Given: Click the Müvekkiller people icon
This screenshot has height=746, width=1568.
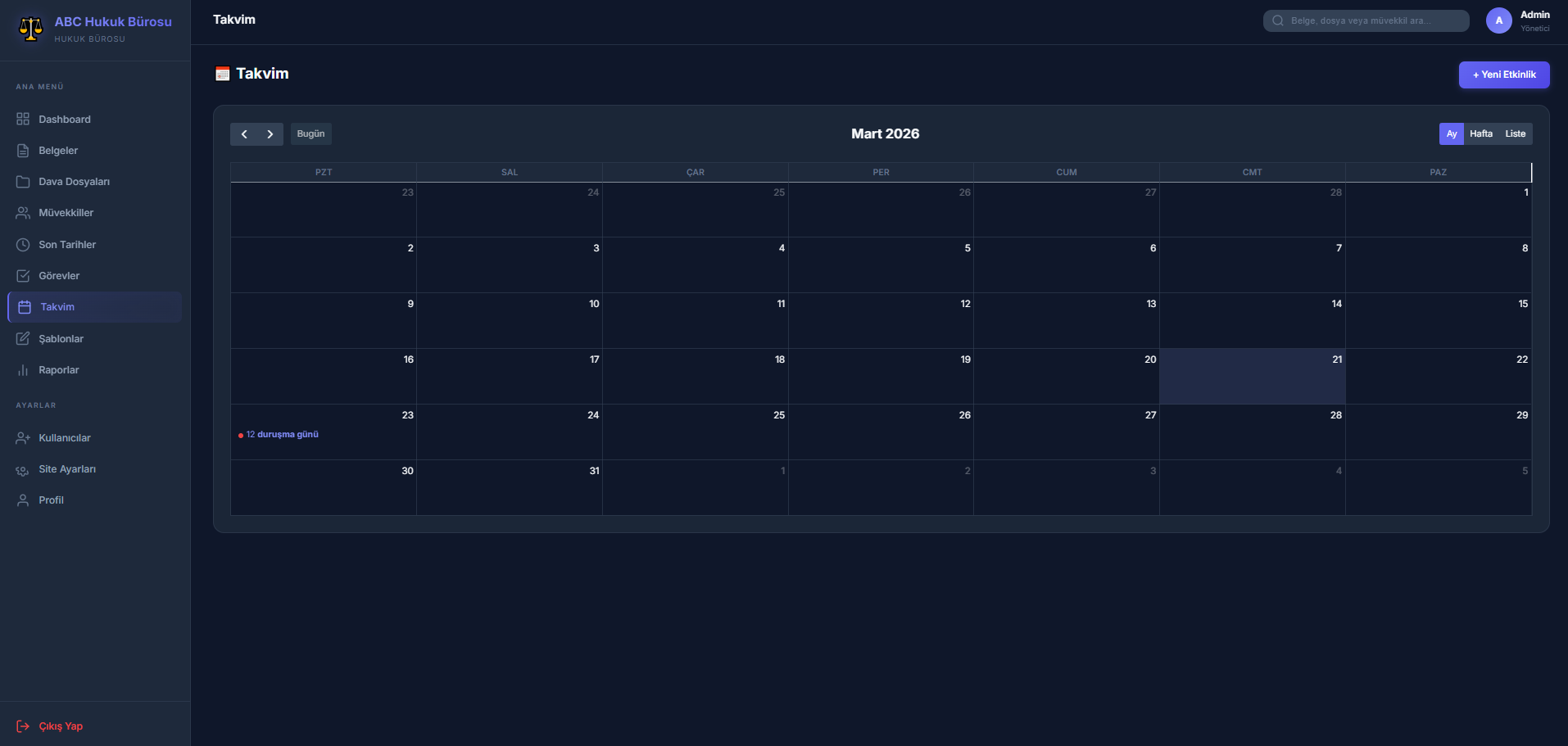Looking at the screenshot, I should pyautogui.click(x=23, y=213).
